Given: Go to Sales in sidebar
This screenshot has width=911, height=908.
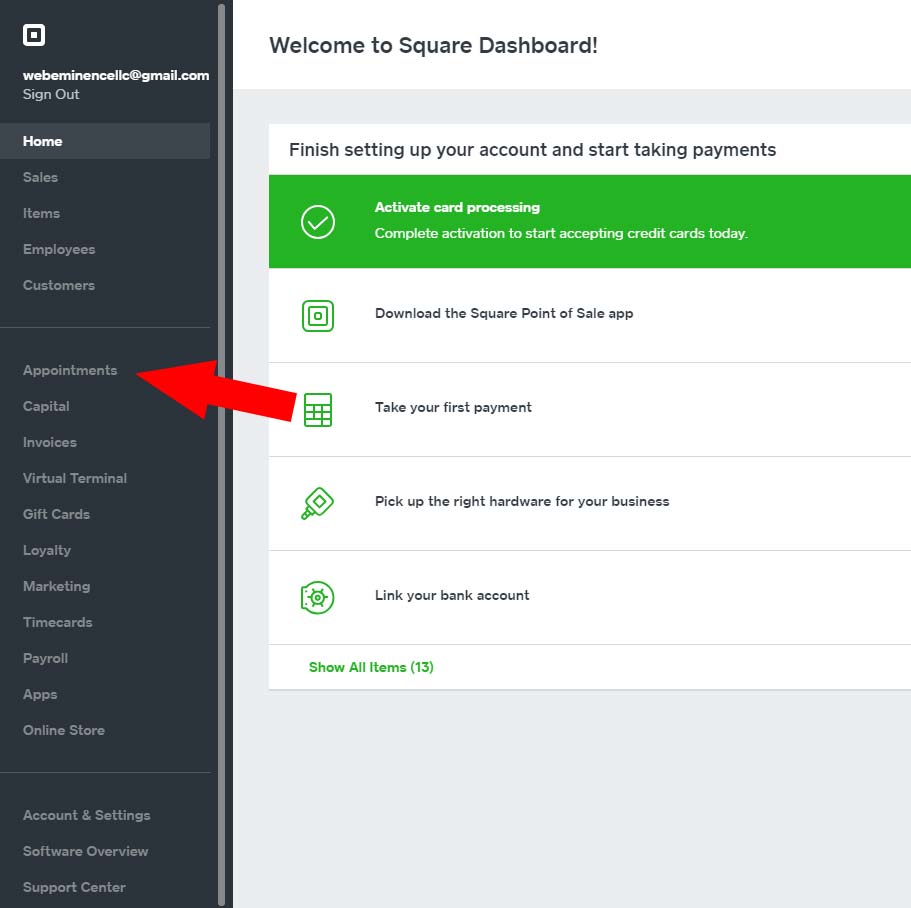Looking at the screenshot, I should [40, 177].
